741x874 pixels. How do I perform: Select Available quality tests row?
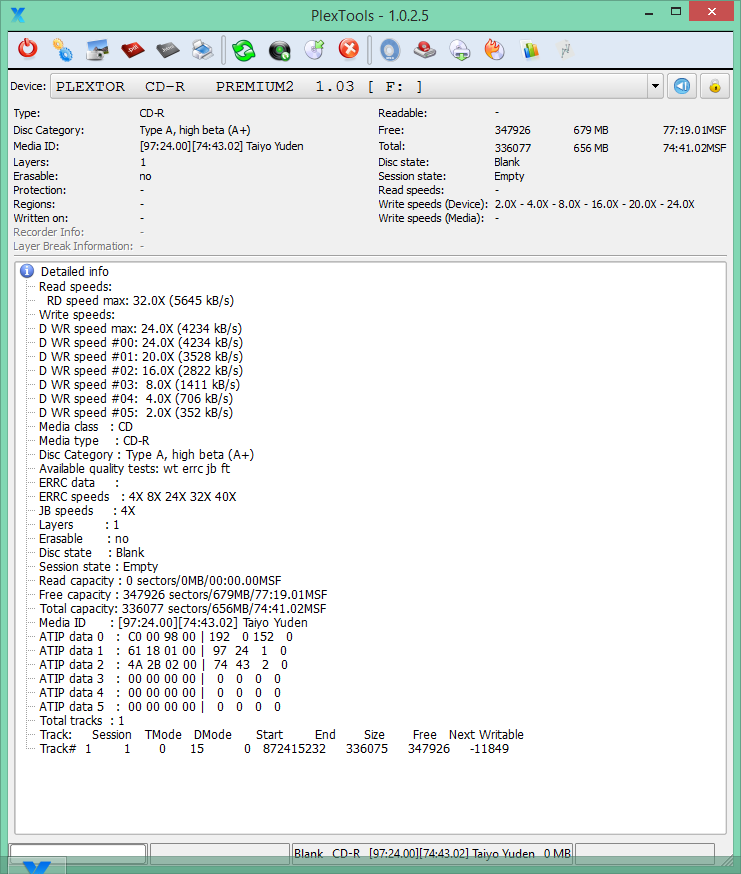(134, 468)
